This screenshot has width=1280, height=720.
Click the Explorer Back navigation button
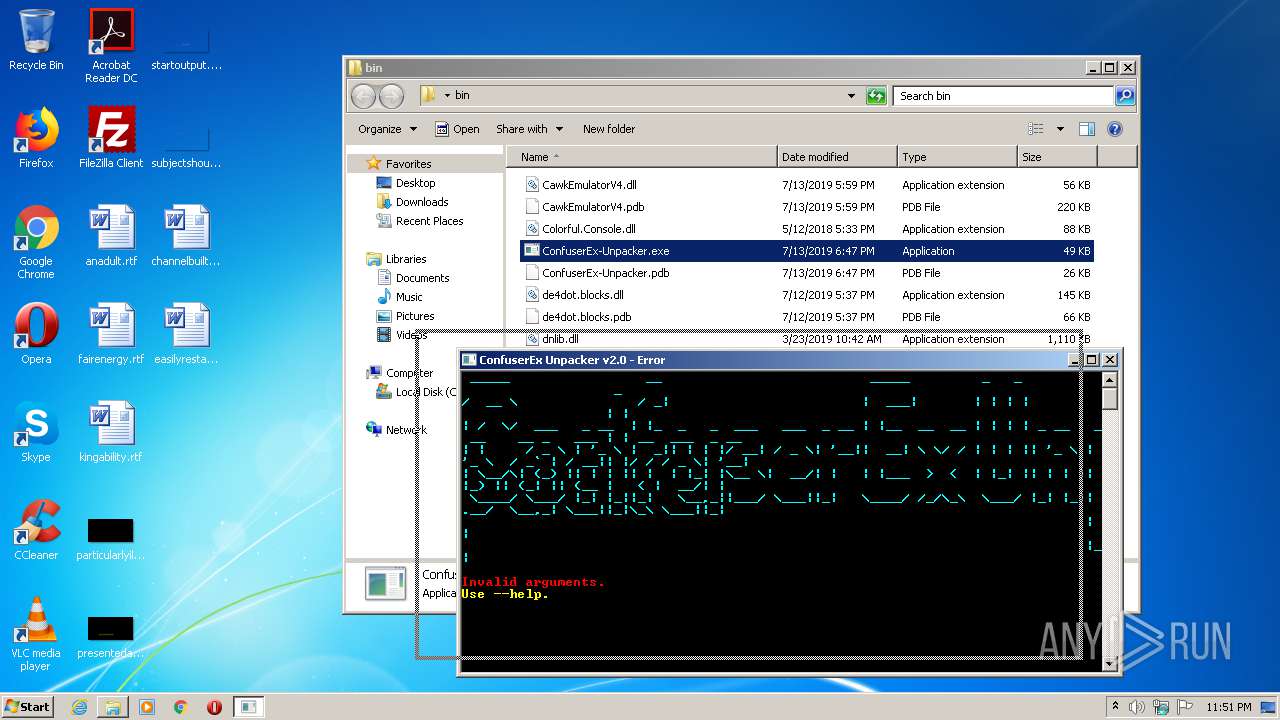pos(364,96)
